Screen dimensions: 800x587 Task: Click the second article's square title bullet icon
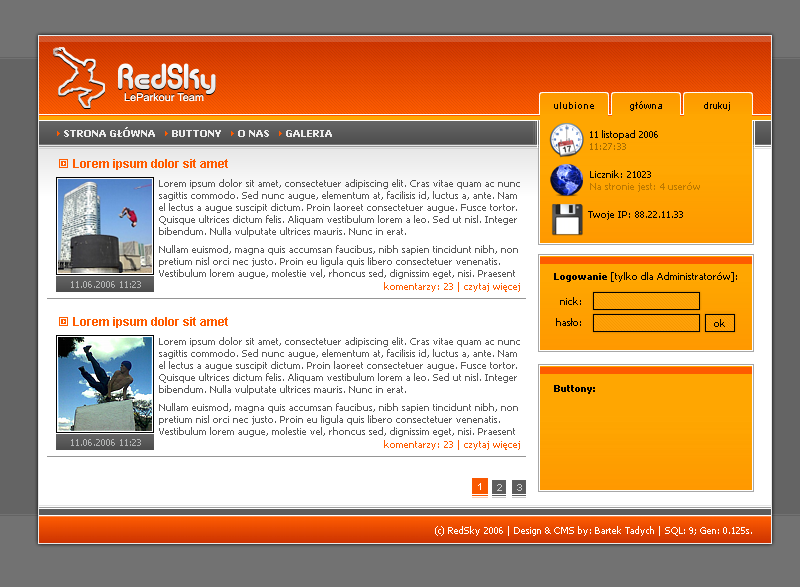pyautogui.click(x=63, y=322)
